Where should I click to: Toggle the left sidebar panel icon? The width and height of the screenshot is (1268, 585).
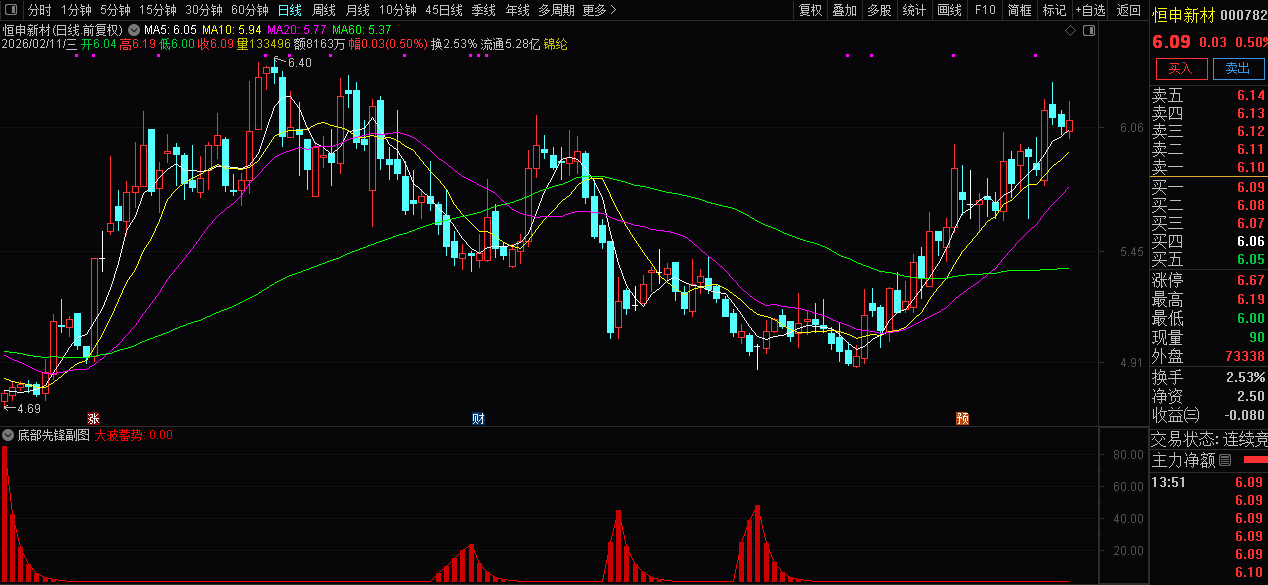pyautogui.click(x=12, y=11)
